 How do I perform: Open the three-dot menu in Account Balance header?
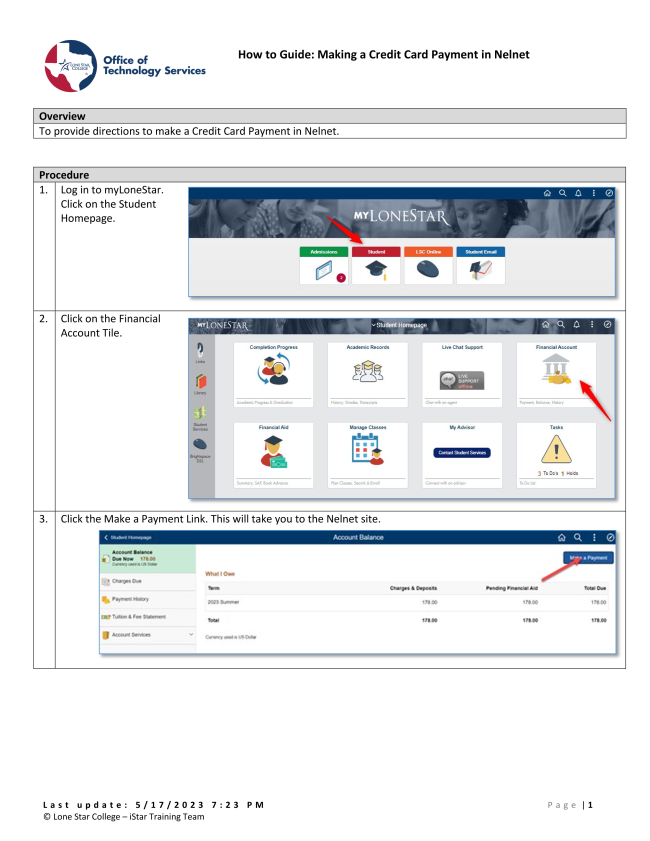coord(594,537)
